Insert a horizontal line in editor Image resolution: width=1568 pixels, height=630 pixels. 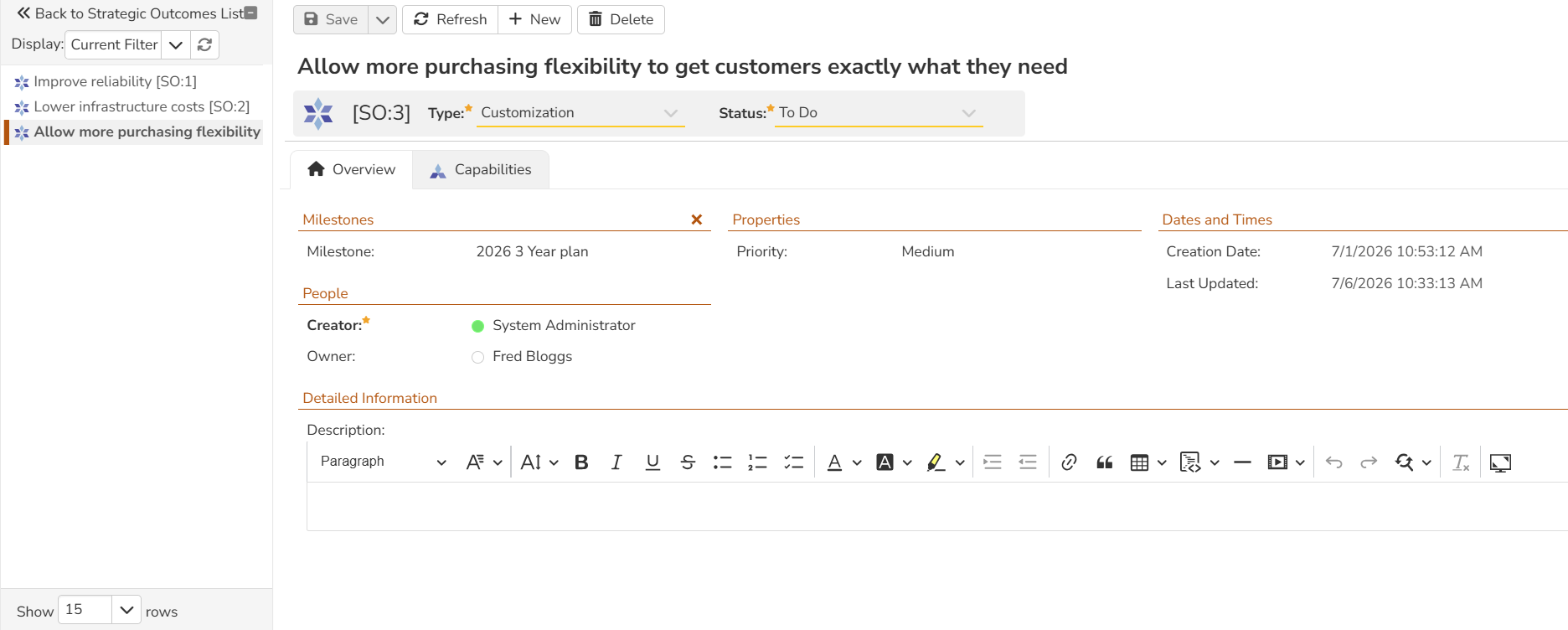tap(1242, 462)
